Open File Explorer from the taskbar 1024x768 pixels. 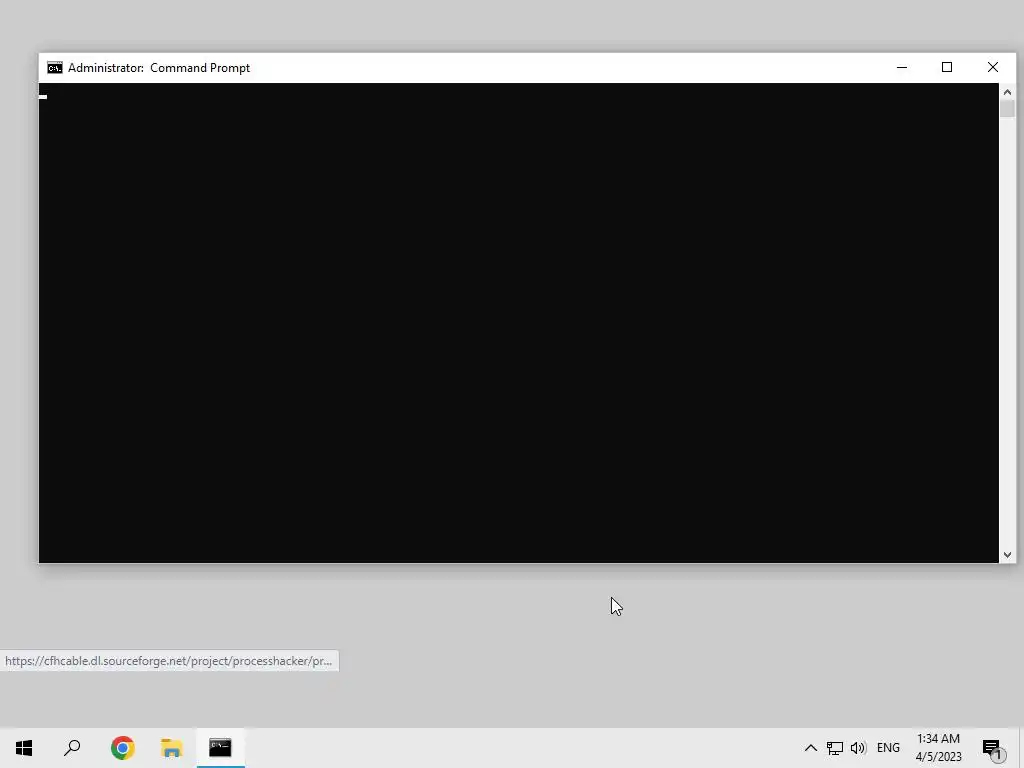click(171, 748)
